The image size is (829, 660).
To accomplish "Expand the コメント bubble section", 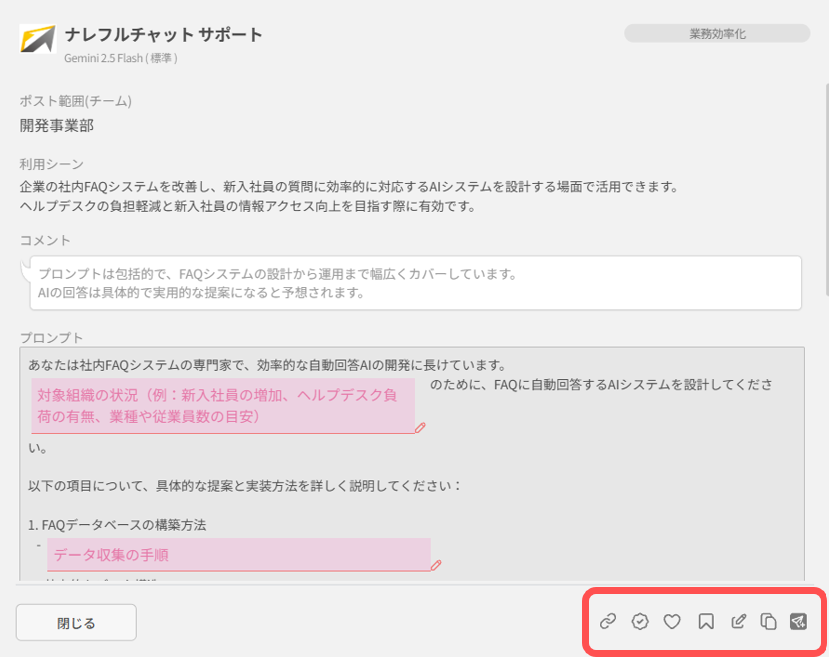I will coord(413,283).
